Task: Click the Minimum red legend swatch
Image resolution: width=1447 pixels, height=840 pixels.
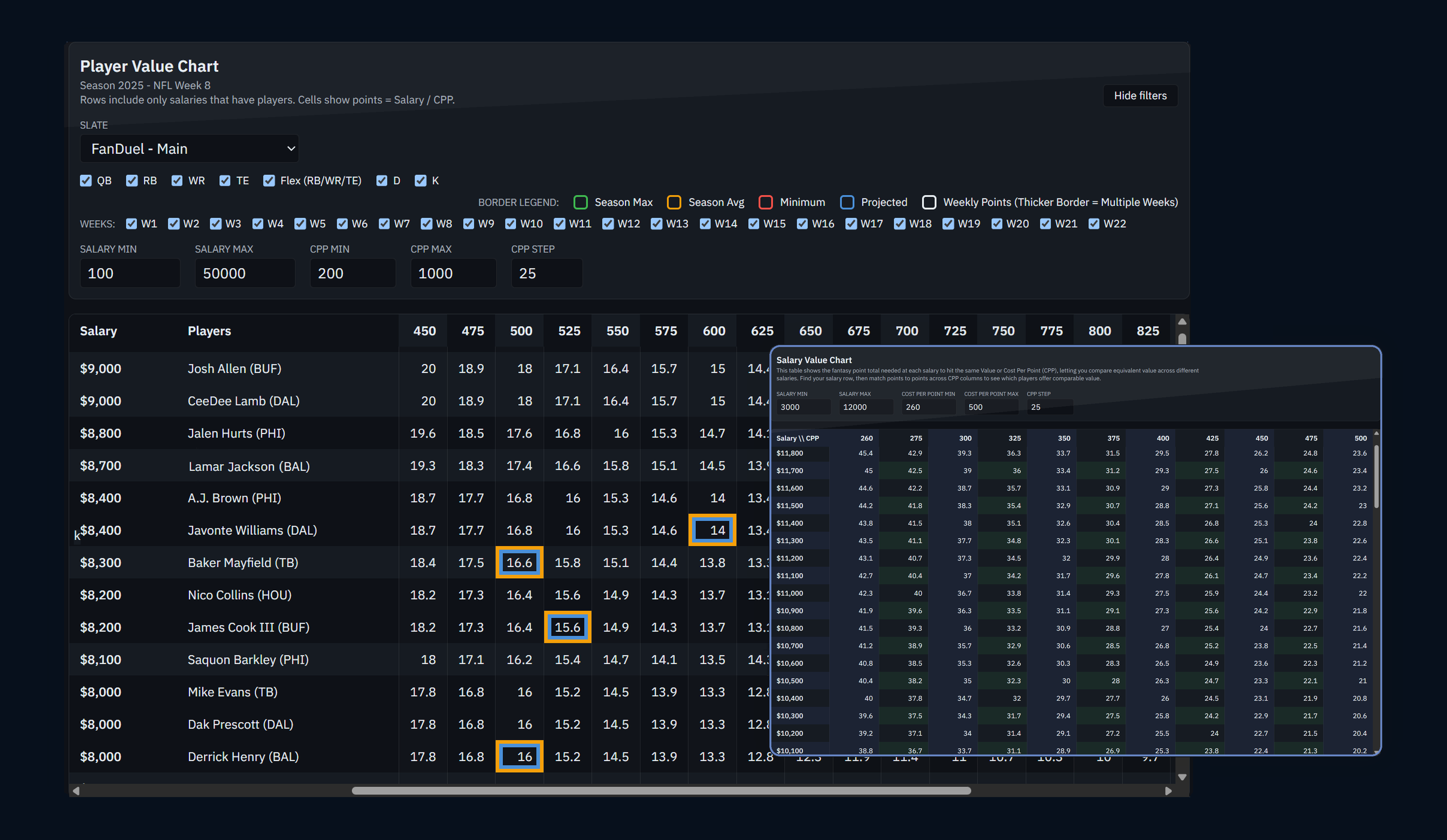Action: click(765, 202)
